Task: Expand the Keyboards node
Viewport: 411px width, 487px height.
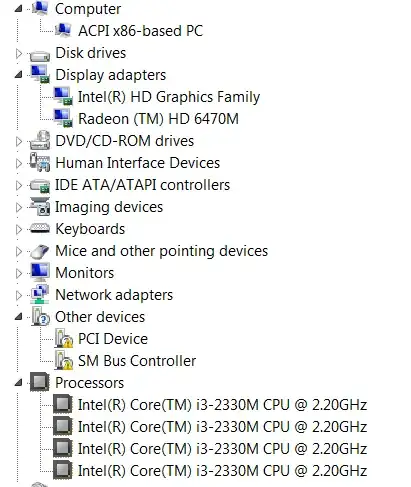Action: pos(19,229)
